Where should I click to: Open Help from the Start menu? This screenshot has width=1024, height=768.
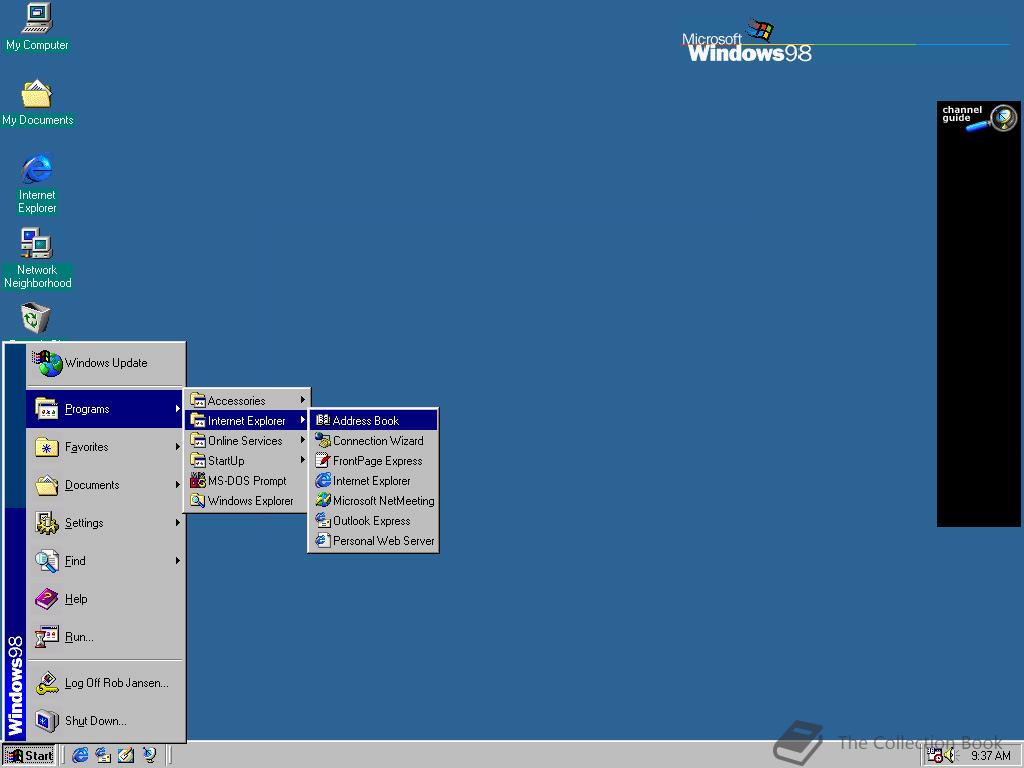104,599
